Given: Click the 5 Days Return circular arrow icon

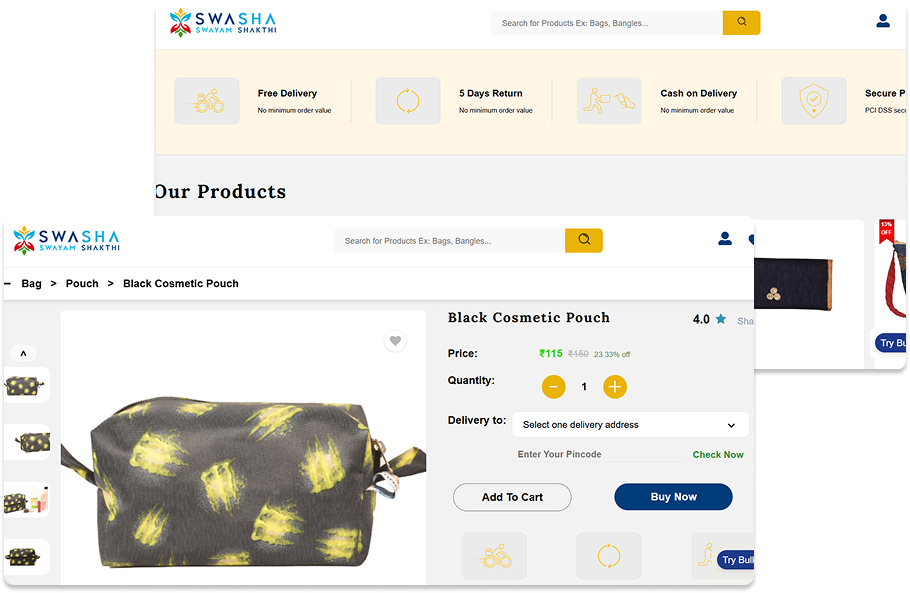Looking at the screenshot, I should 408,100.
